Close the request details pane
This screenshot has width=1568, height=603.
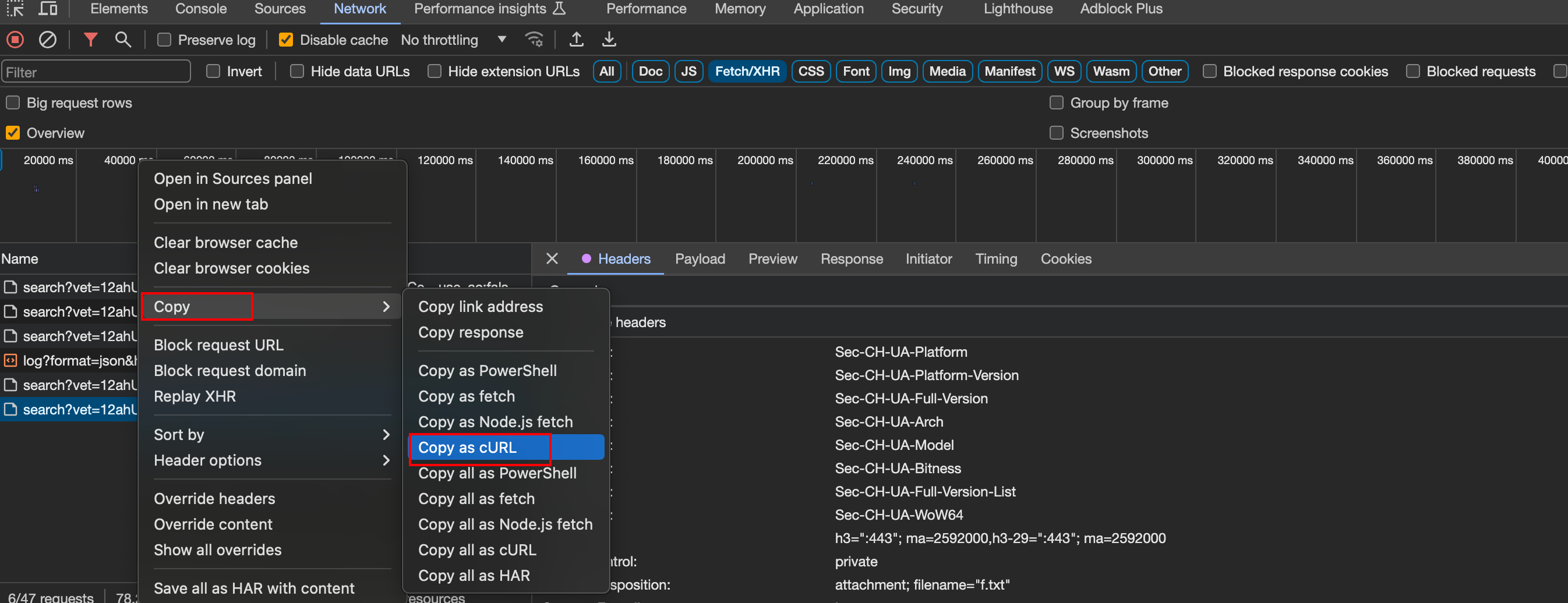[552, 258]
